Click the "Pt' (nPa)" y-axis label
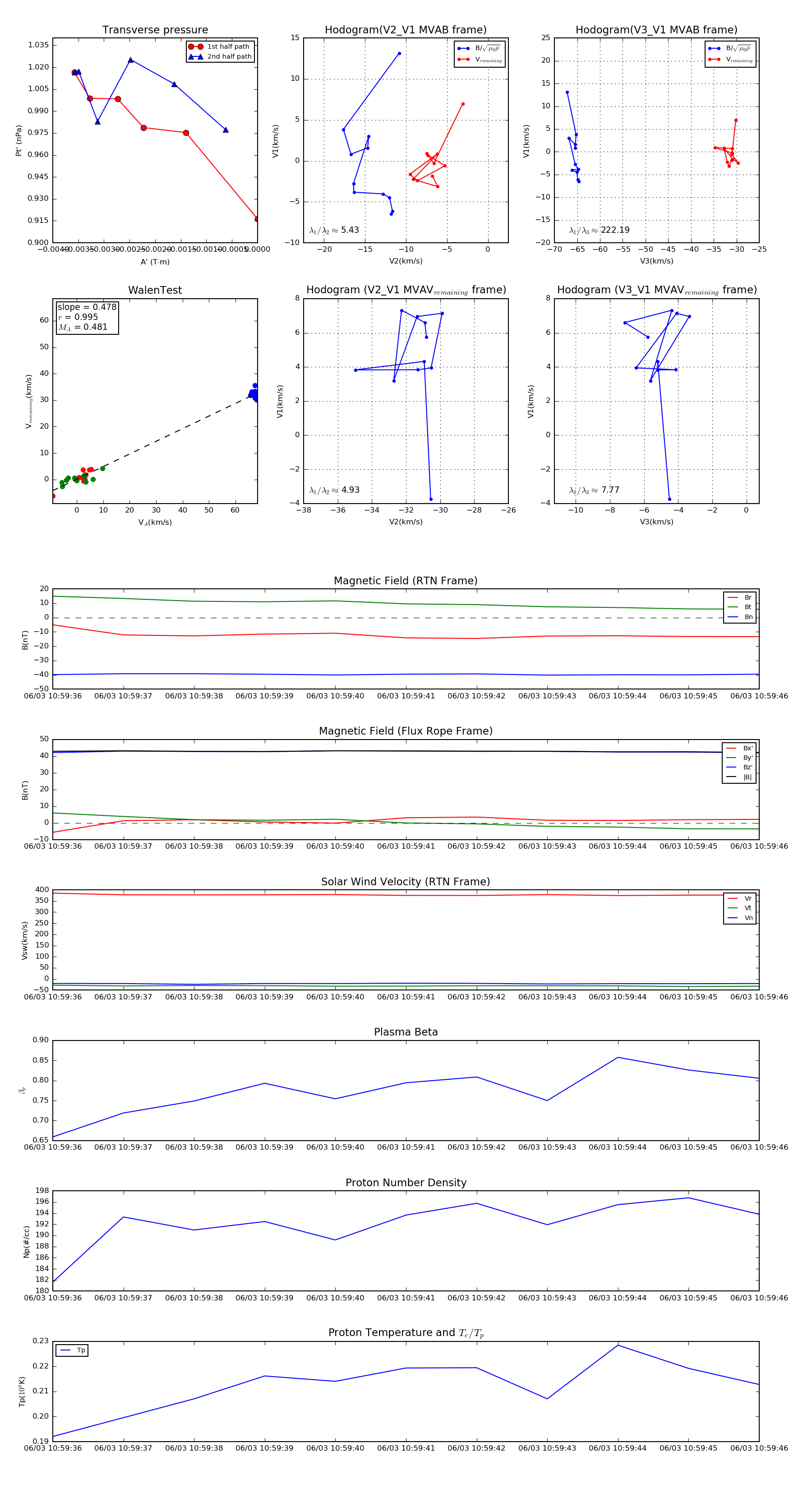The height and width of the screenshot is (1489, 812). pos(19,140)
